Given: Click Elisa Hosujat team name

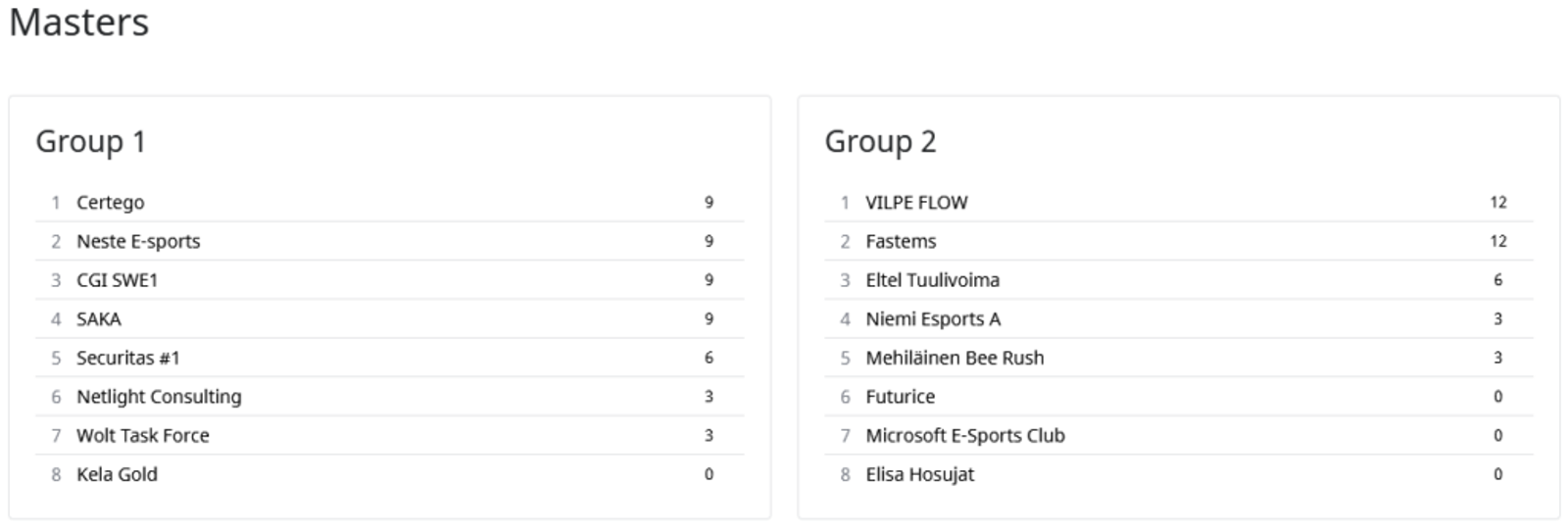Looking at the screenshot, I should click(919, 475).
